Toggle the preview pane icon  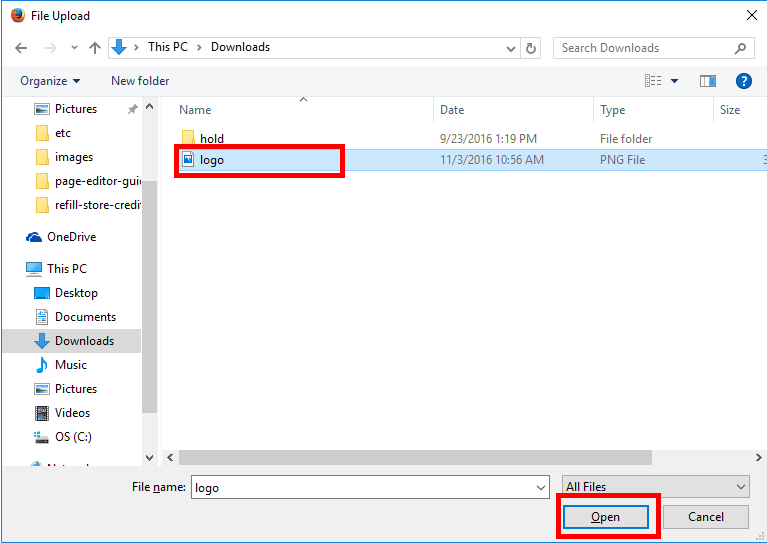click(707, 81)
